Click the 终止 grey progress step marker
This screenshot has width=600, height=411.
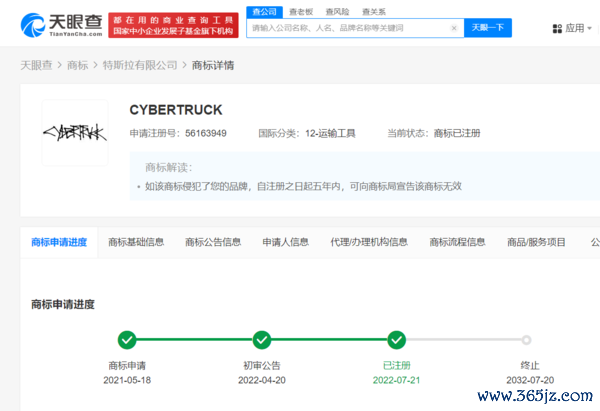(527, 340)
